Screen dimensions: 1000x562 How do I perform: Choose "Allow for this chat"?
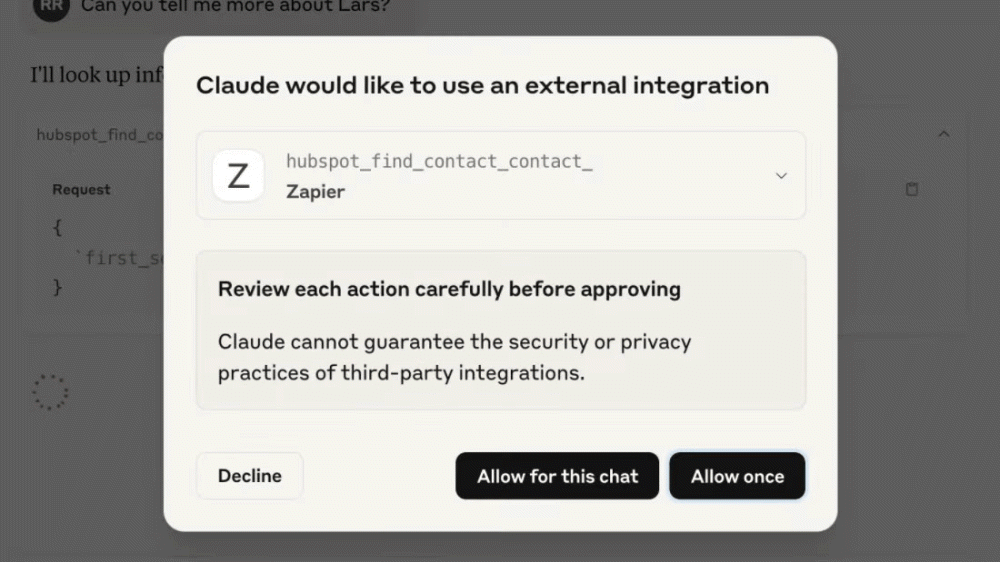tap(557, 476)
